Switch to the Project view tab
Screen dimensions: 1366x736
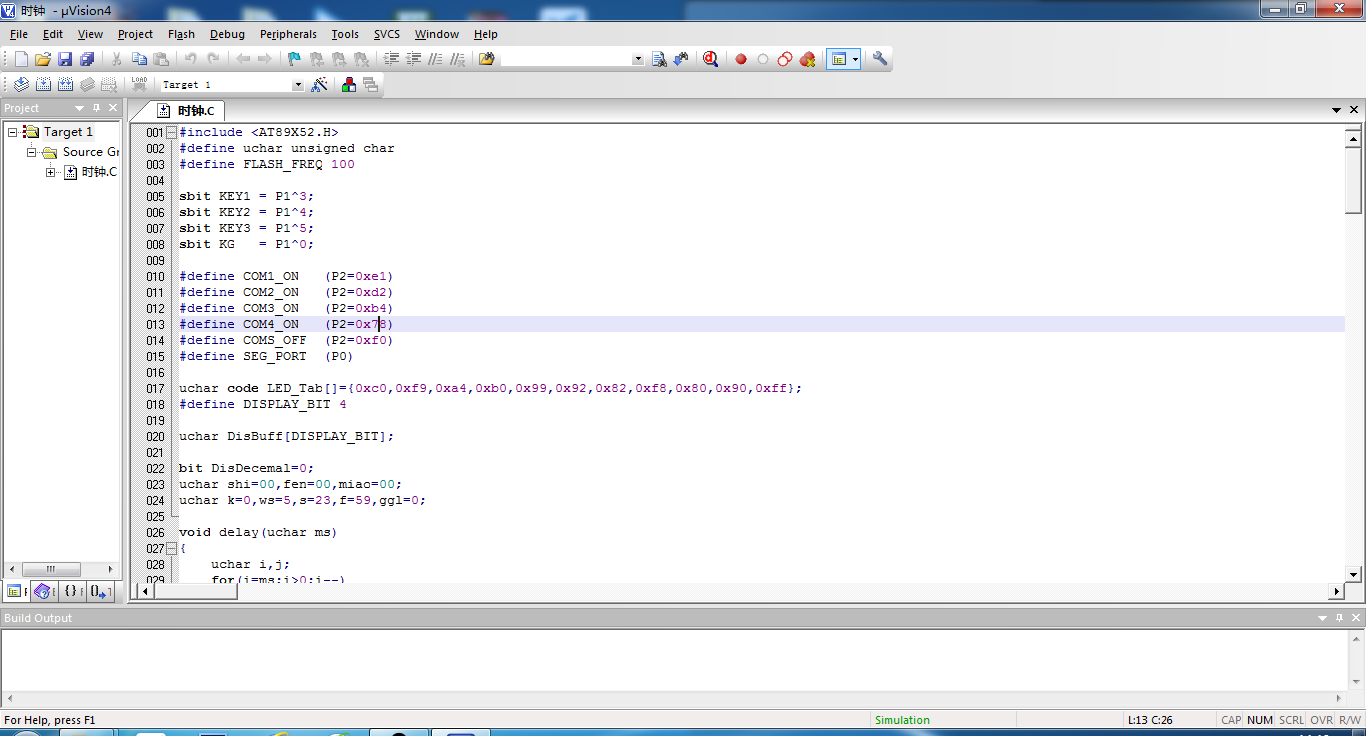16,591
